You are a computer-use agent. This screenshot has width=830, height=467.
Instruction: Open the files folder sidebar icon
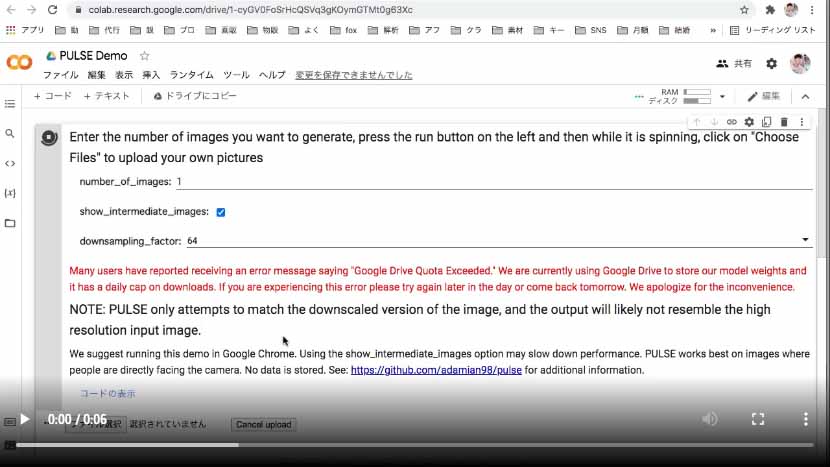(x=10, y=223)
